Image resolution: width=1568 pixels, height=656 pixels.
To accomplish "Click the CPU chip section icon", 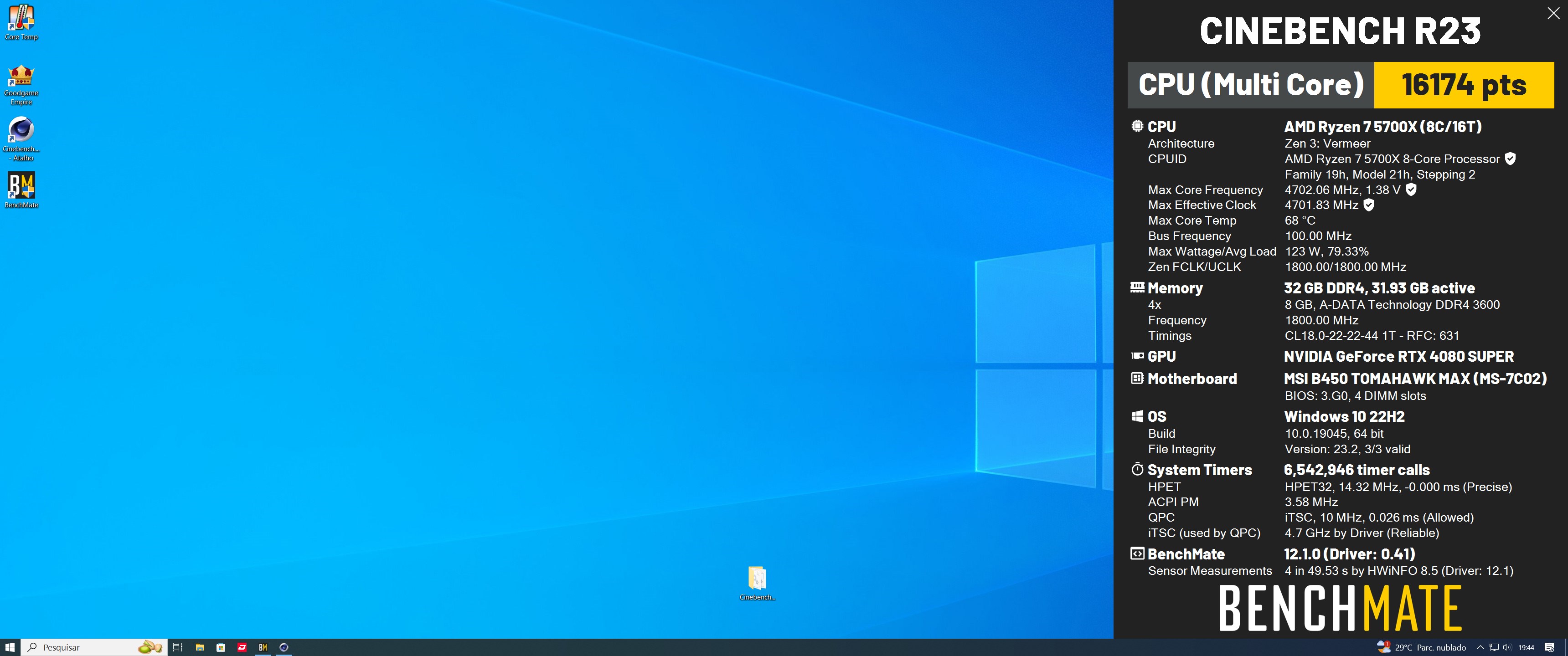I will pyautogui.click(x=1137, y=126).
